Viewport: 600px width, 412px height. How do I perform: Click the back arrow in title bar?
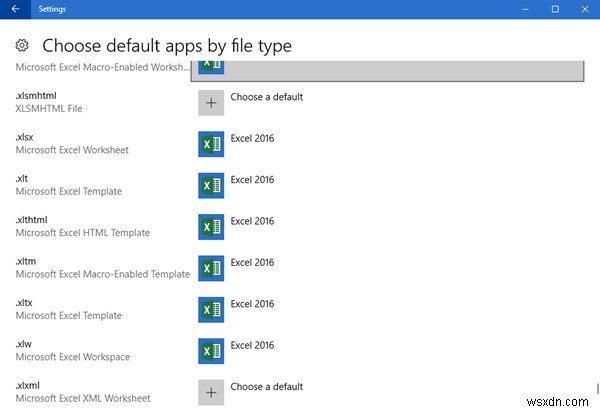14,8
